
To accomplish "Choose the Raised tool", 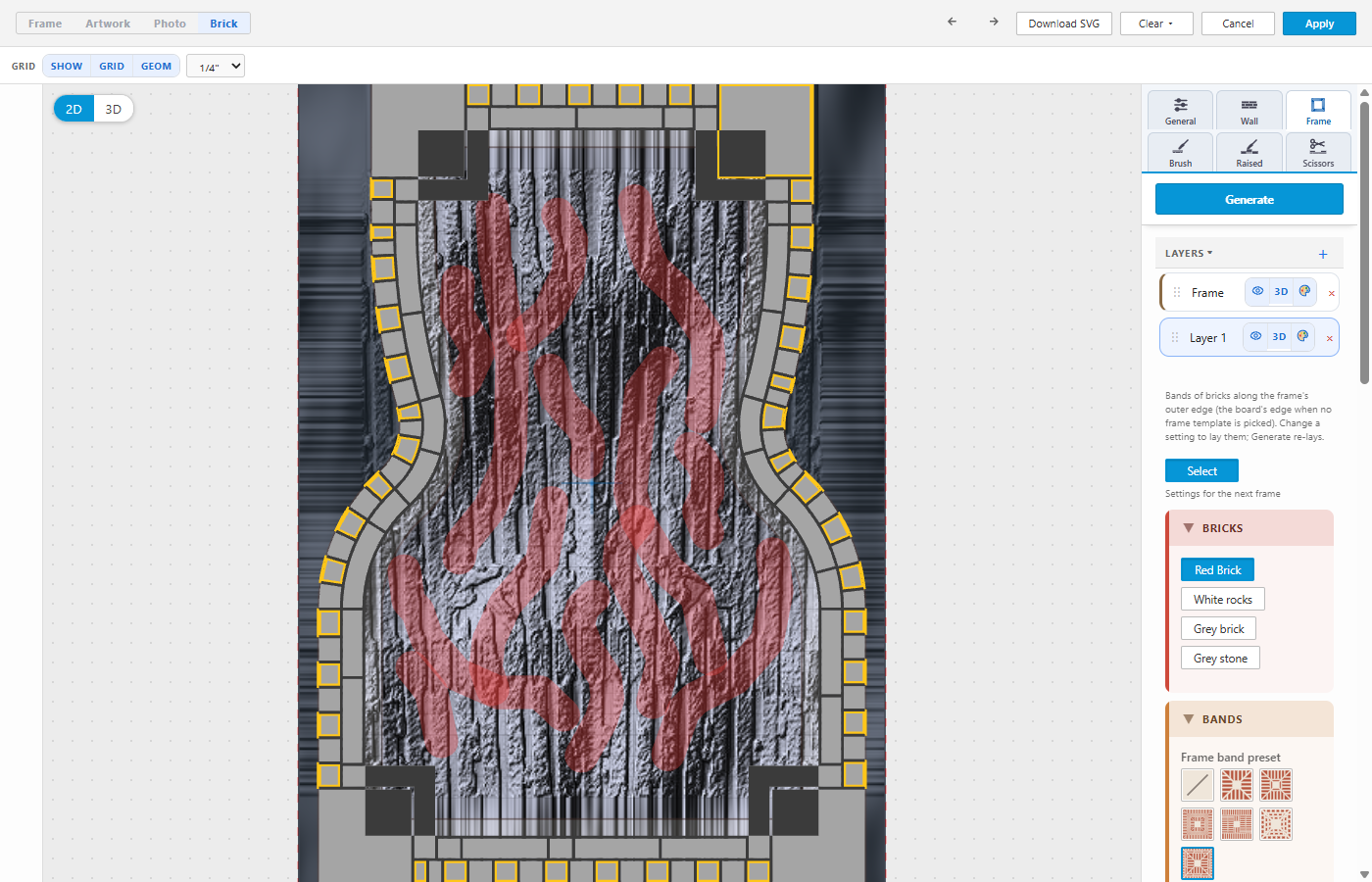I will pos(1249,152).
